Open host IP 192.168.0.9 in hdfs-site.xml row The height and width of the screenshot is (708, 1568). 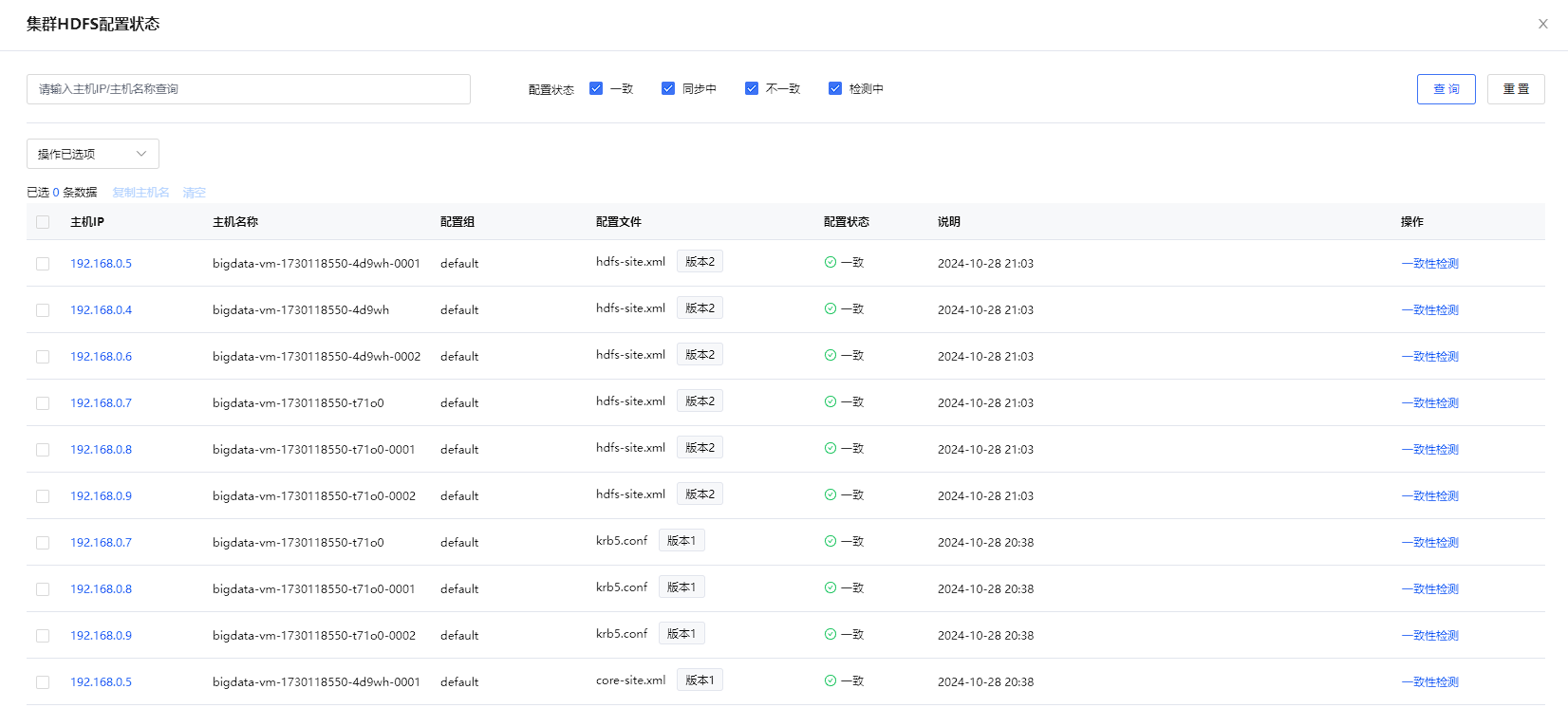(101, 496)
